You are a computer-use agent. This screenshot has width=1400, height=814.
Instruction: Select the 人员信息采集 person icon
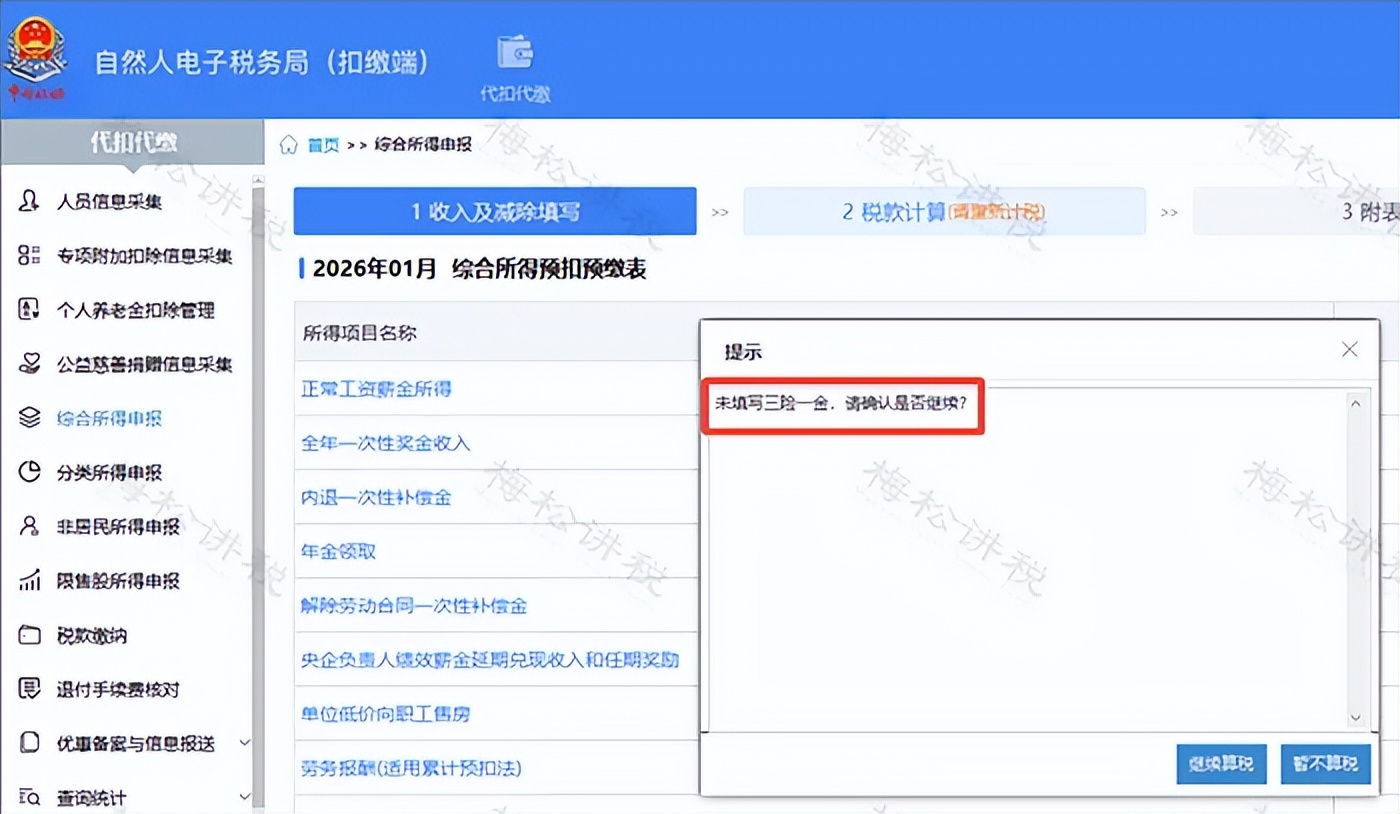coord(27,200)
